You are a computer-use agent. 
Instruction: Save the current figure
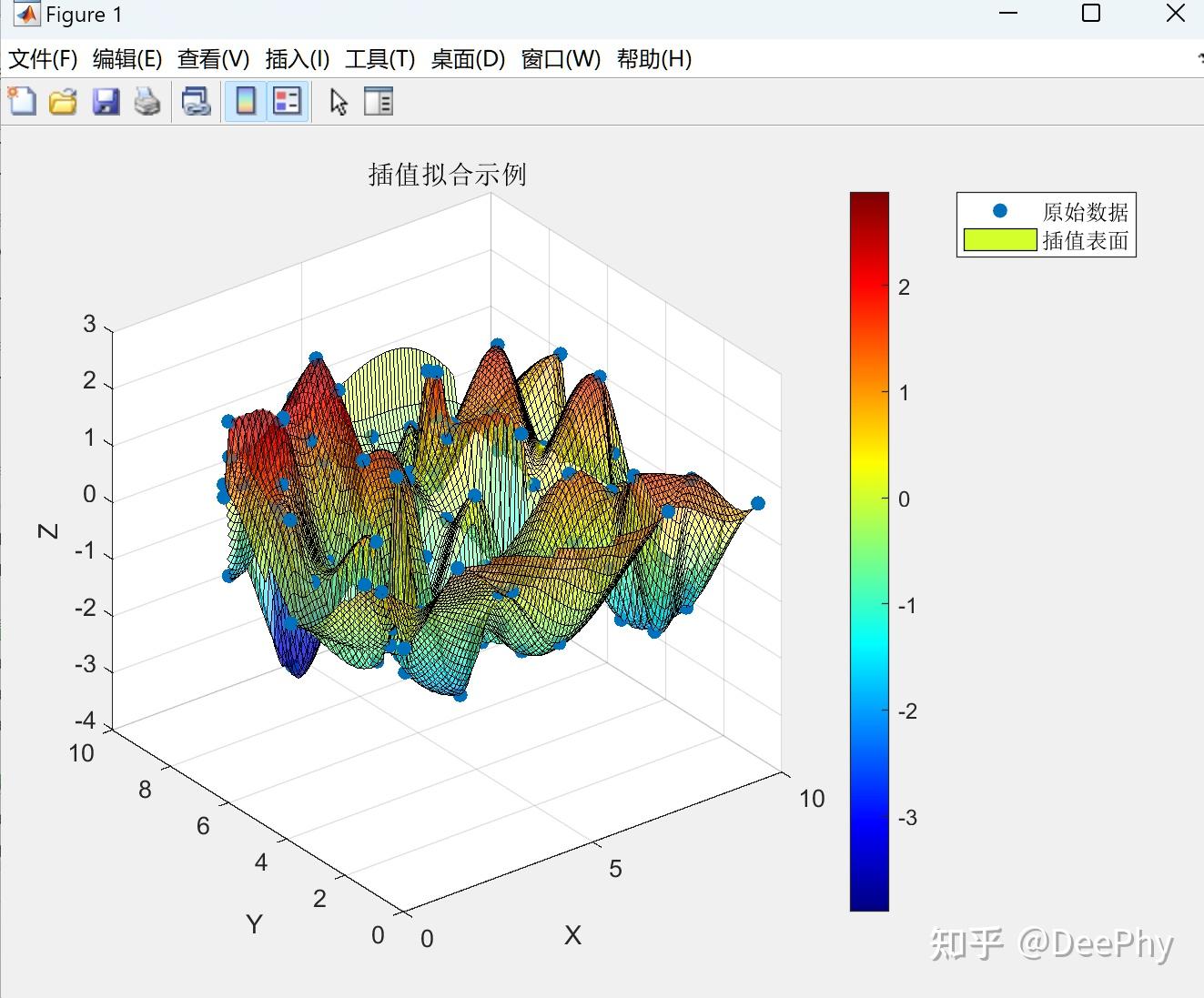(x=105, y=101)
